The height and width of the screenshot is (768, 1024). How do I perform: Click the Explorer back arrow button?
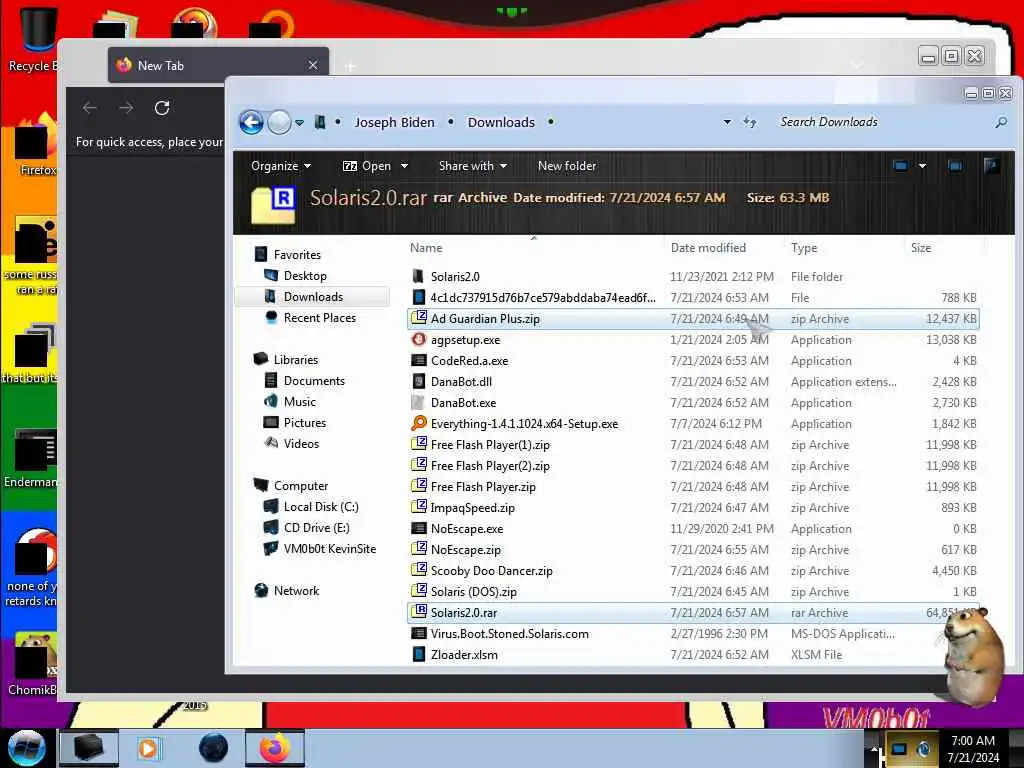251,122
